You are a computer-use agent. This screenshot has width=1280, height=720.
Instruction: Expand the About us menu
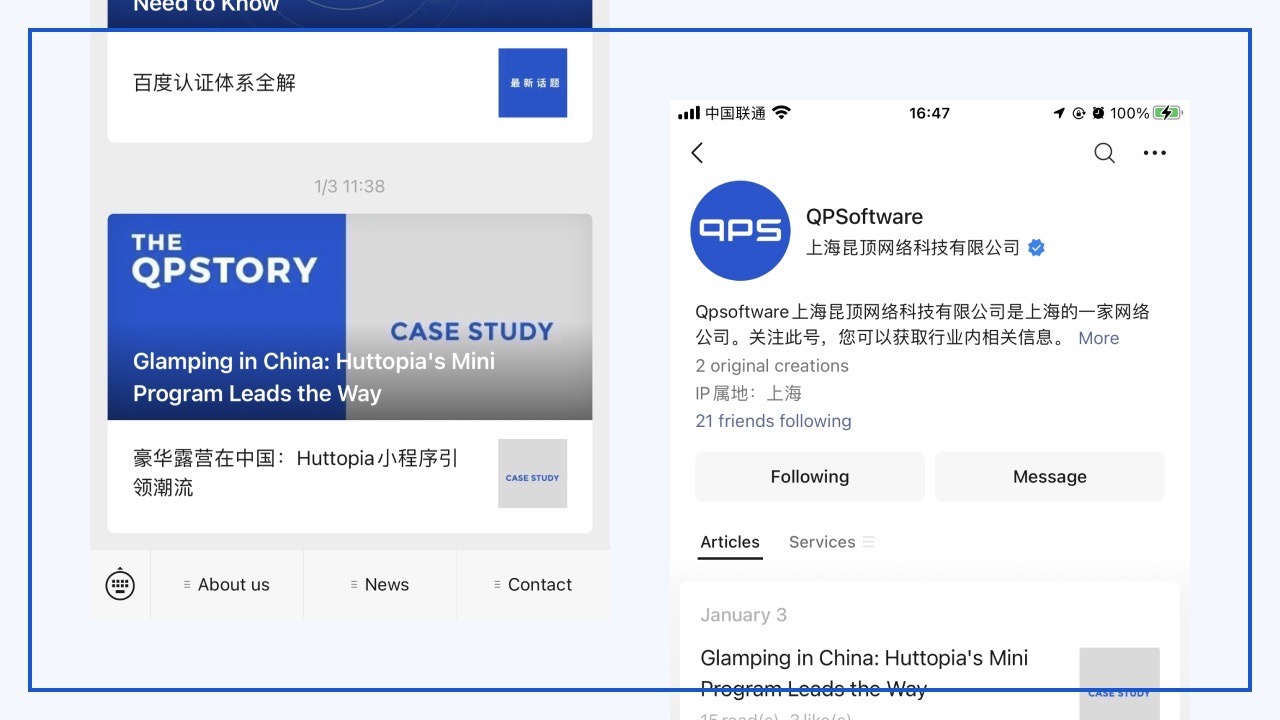227,585
